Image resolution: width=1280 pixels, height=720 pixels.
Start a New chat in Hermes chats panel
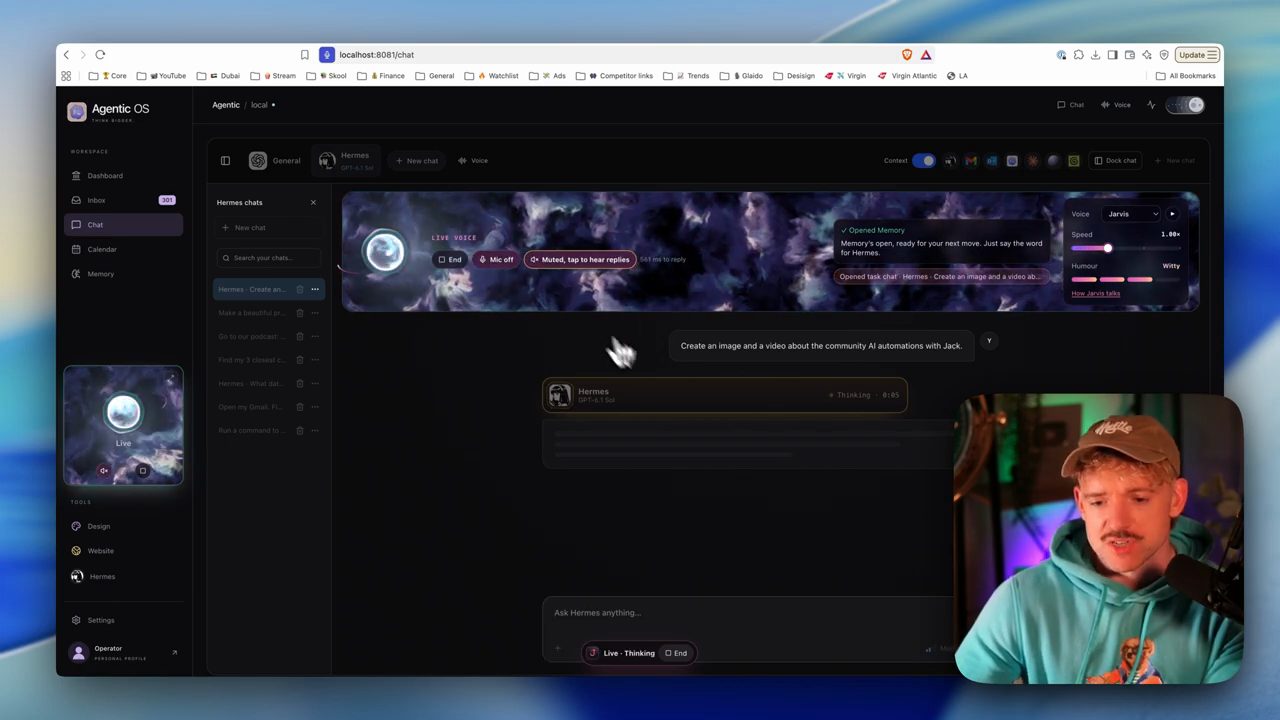[268, 228]
